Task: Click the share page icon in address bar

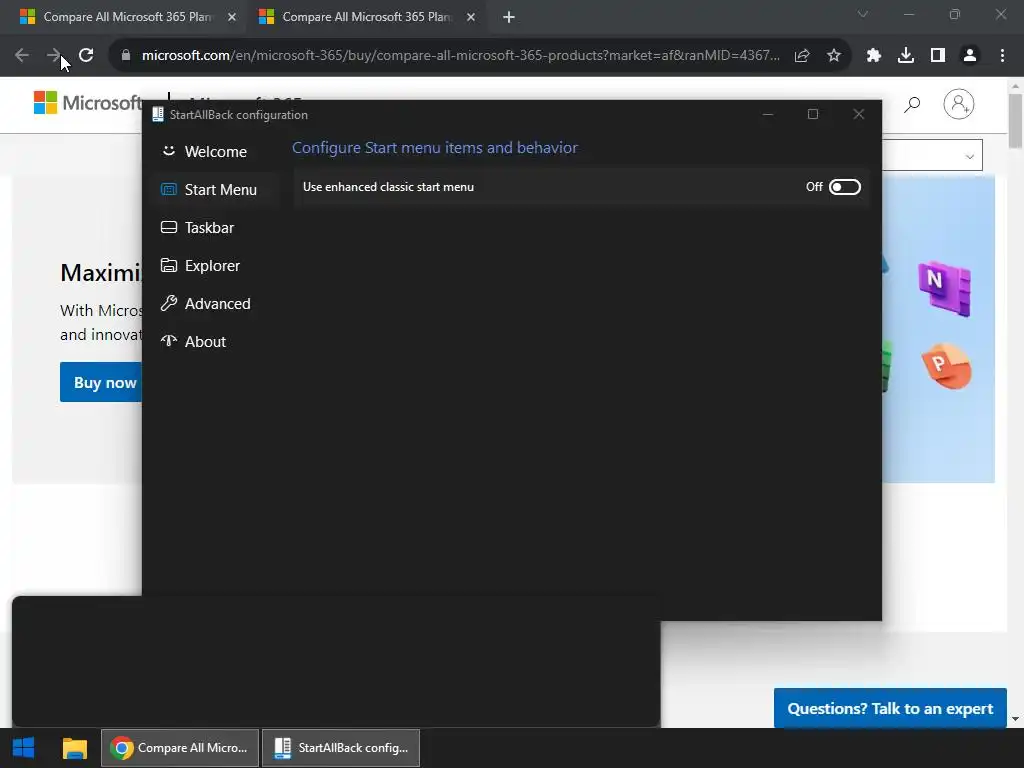Action: pyautogui.click(x=802, y=56)
